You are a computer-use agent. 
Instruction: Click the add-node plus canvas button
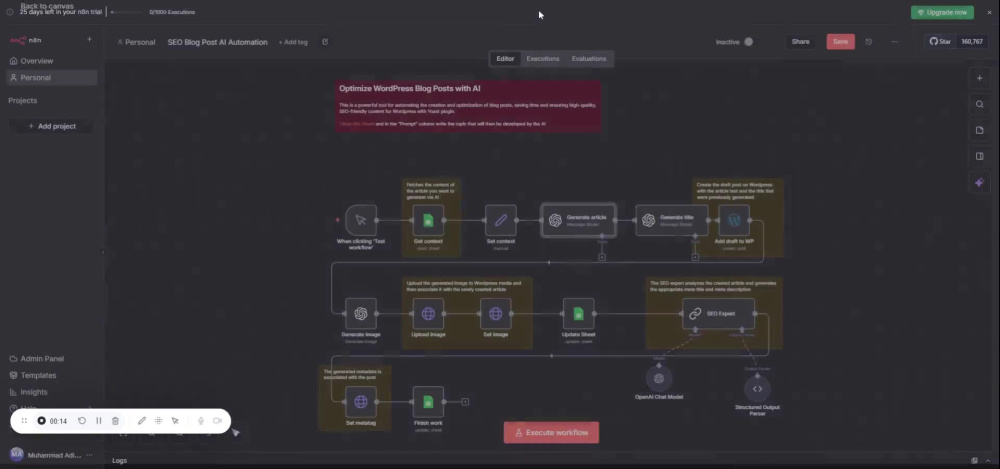(x=980, y=78)
